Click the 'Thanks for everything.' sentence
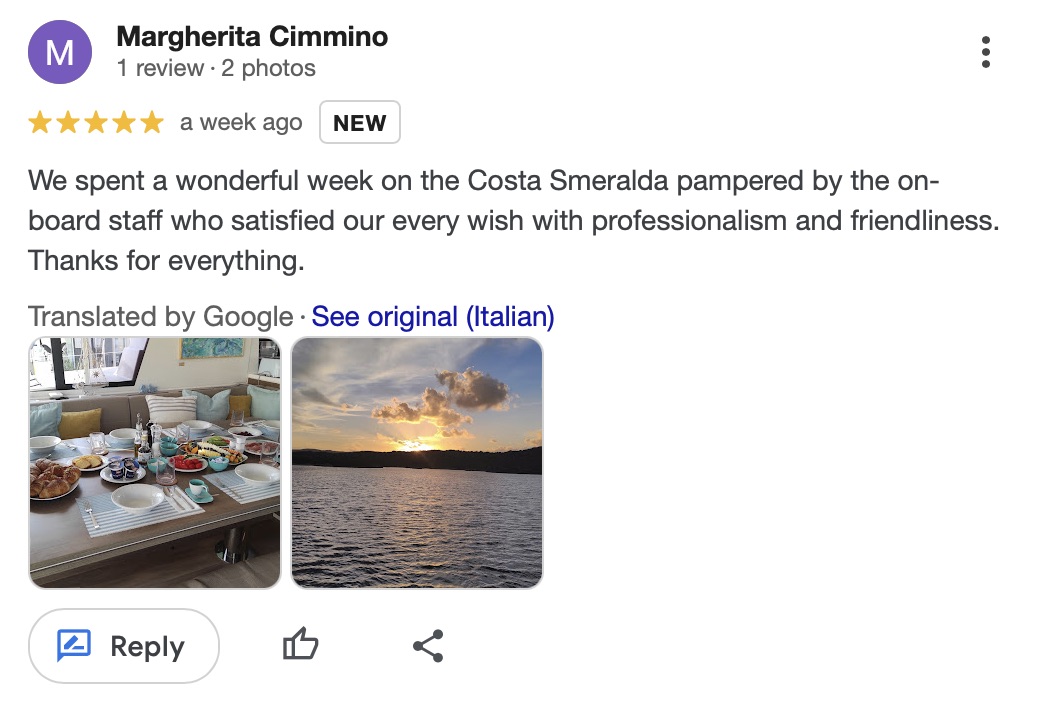Image resolution: width=1038 pixels, height=708 pixels. (166, 261)
